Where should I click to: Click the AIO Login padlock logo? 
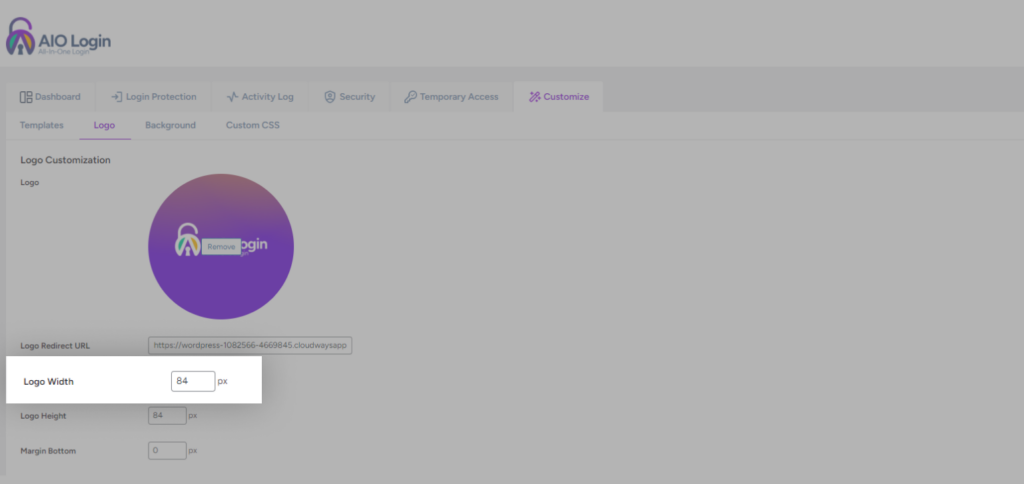coord(20,40)
